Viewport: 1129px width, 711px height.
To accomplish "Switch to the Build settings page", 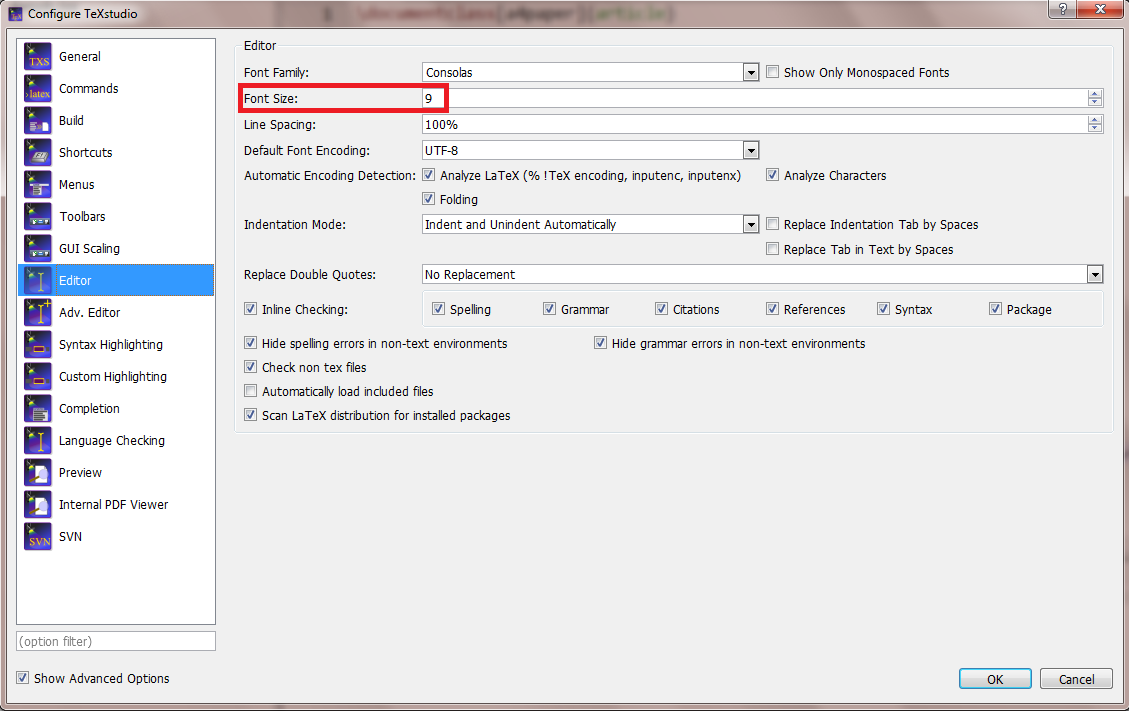I will click(116, 120).
